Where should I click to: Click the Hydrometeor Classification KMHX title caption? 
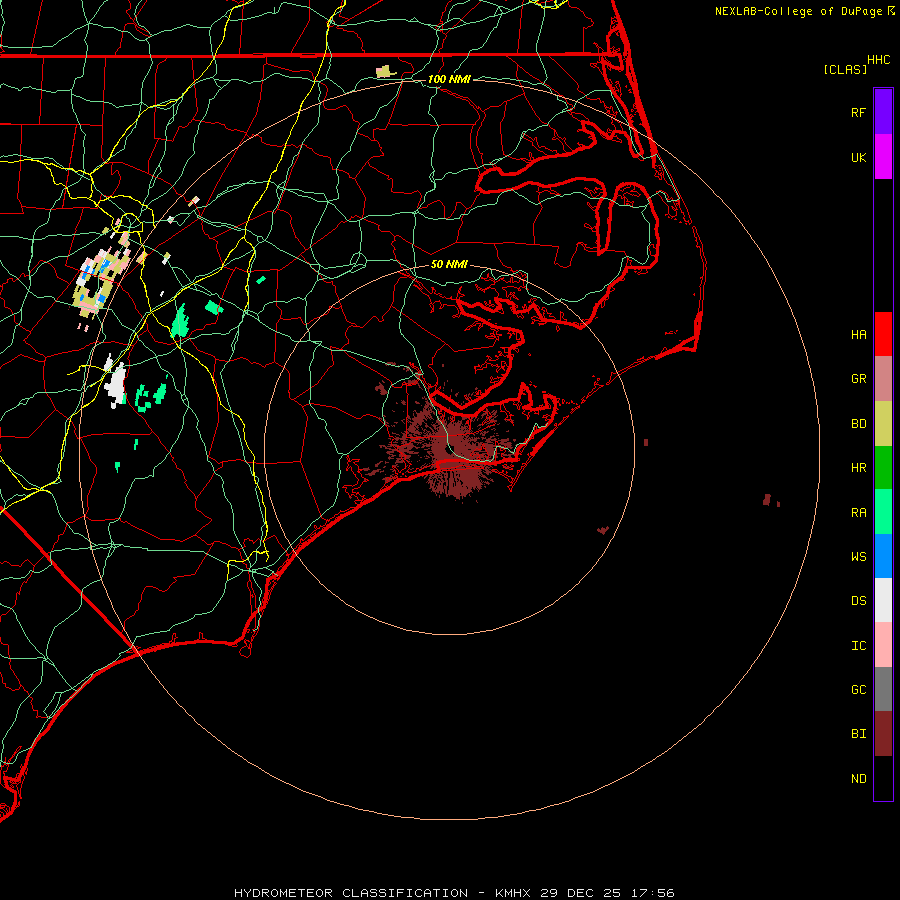click(453, 893)
